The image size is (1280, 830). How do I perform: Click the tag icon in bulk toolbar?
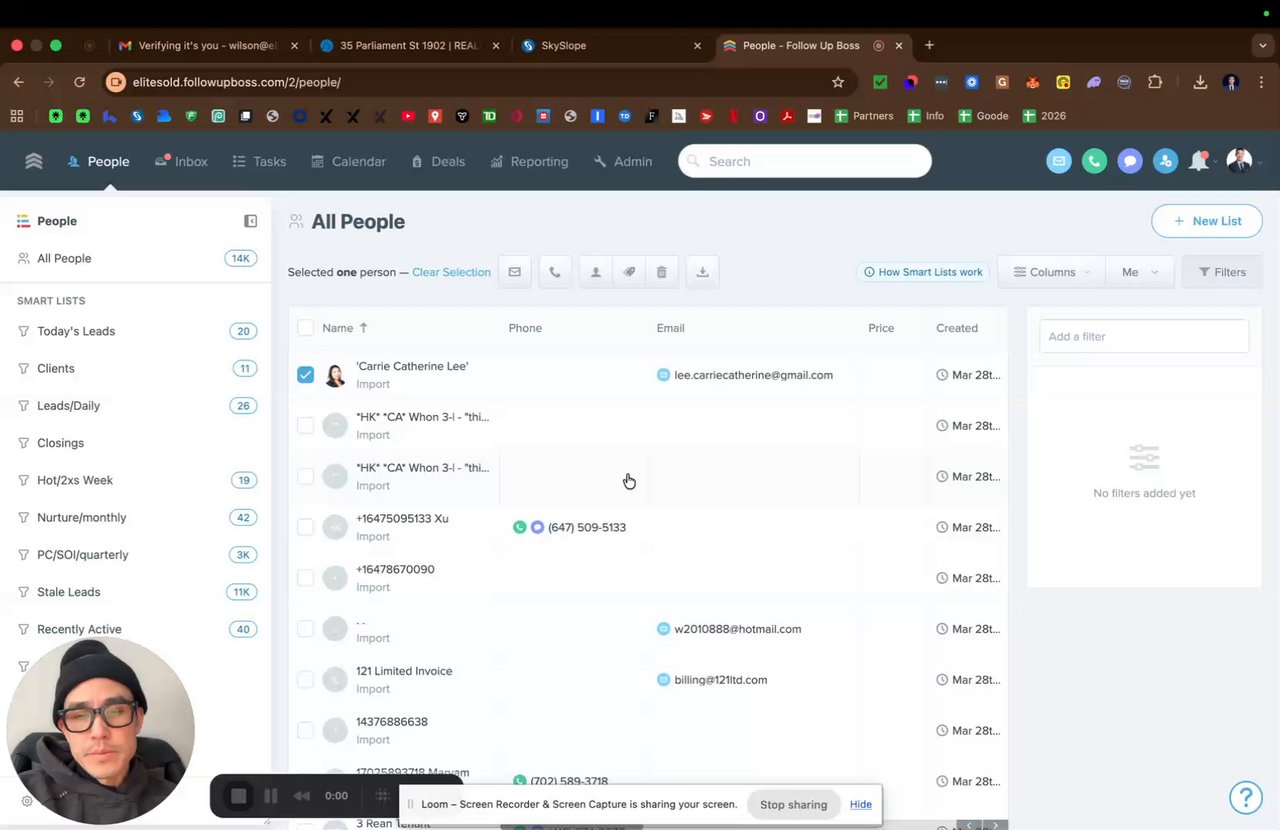(629, 272)
